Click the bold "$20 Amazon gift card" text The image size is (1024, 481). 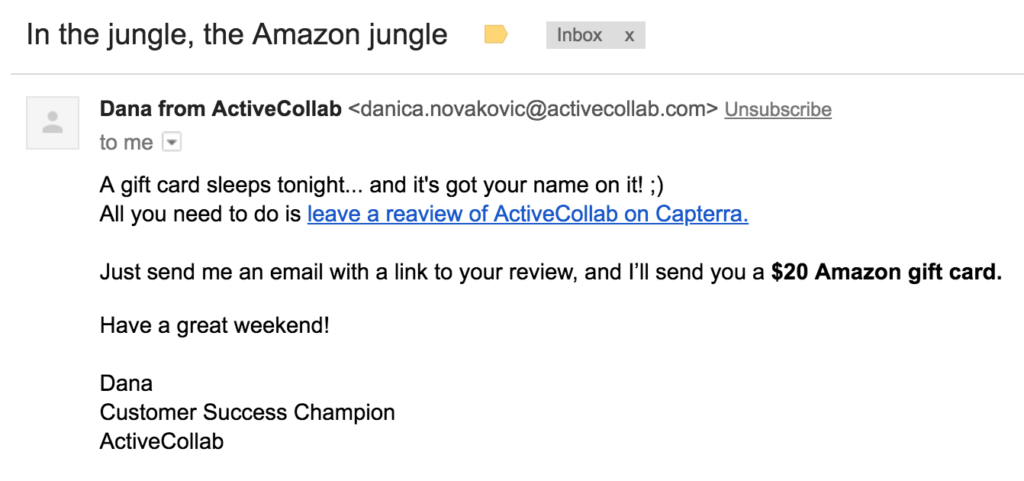coord(886,272)
